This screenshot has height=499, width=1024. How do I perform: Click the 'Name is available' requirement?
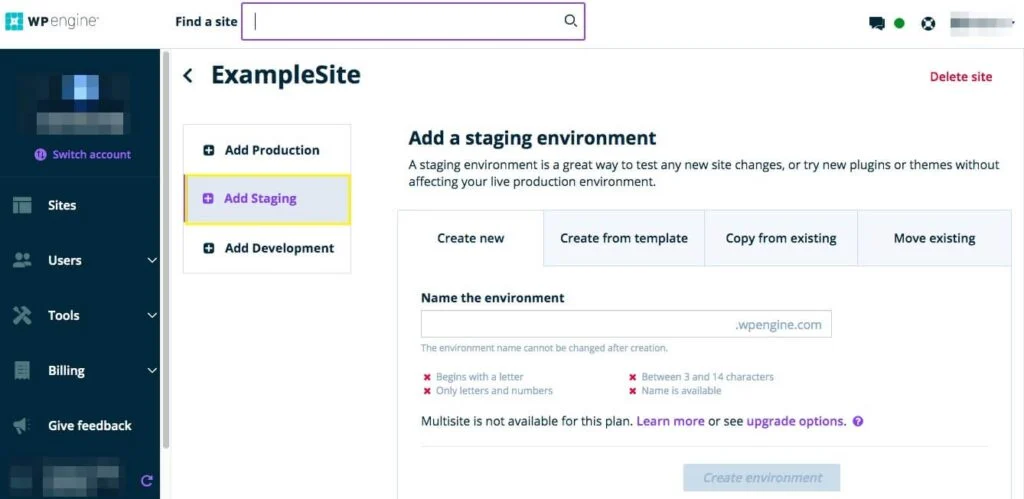click(681, 391)
